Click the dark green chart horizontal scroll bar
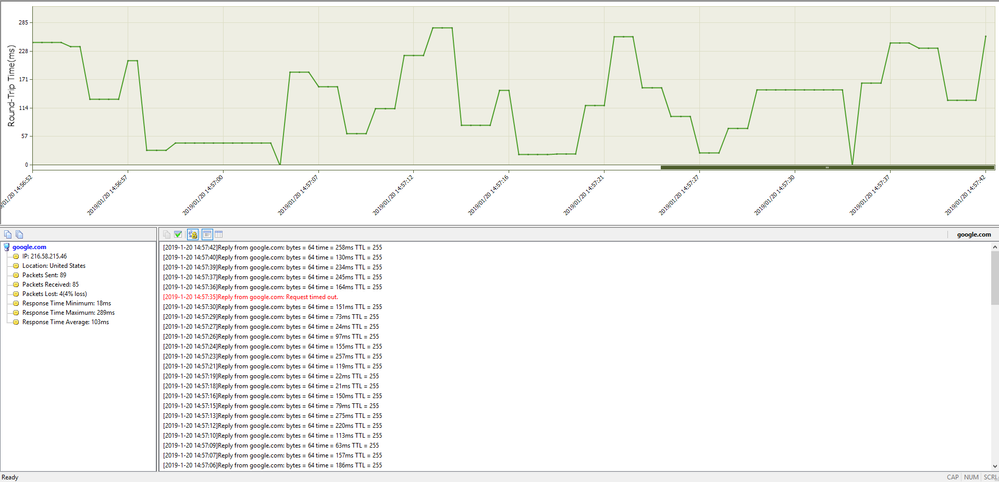The image size is (999, 482). (826, 167)
